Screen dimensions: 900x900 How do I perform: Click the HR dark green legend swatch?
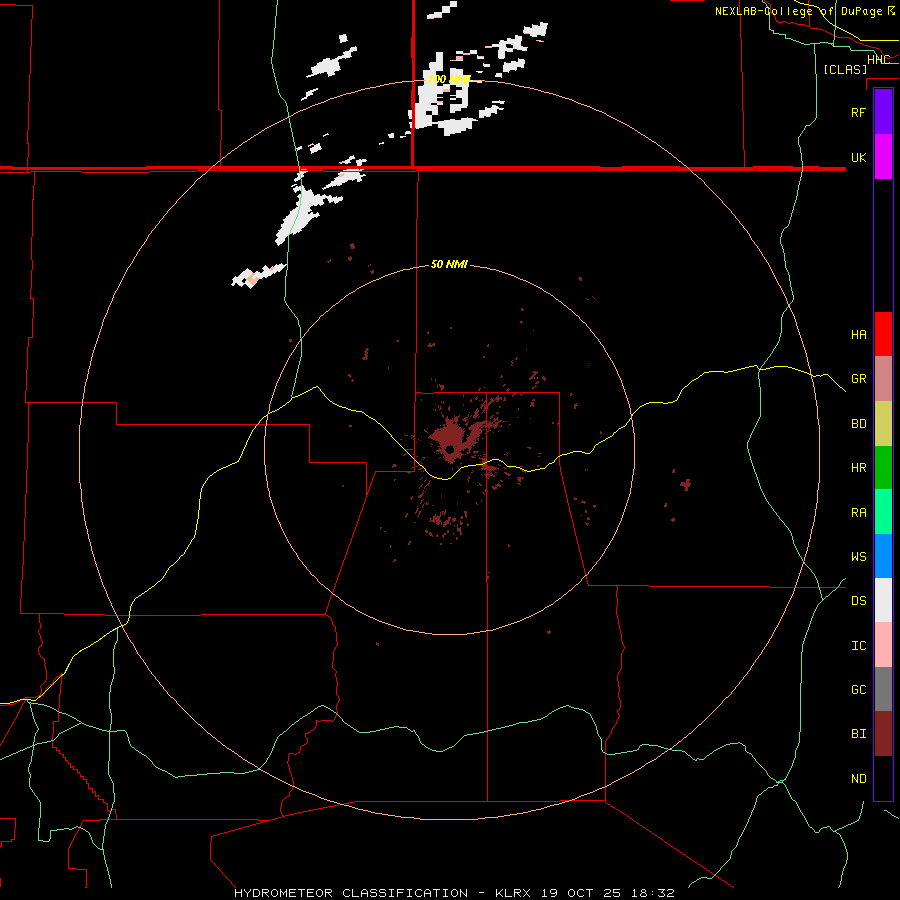883,468
